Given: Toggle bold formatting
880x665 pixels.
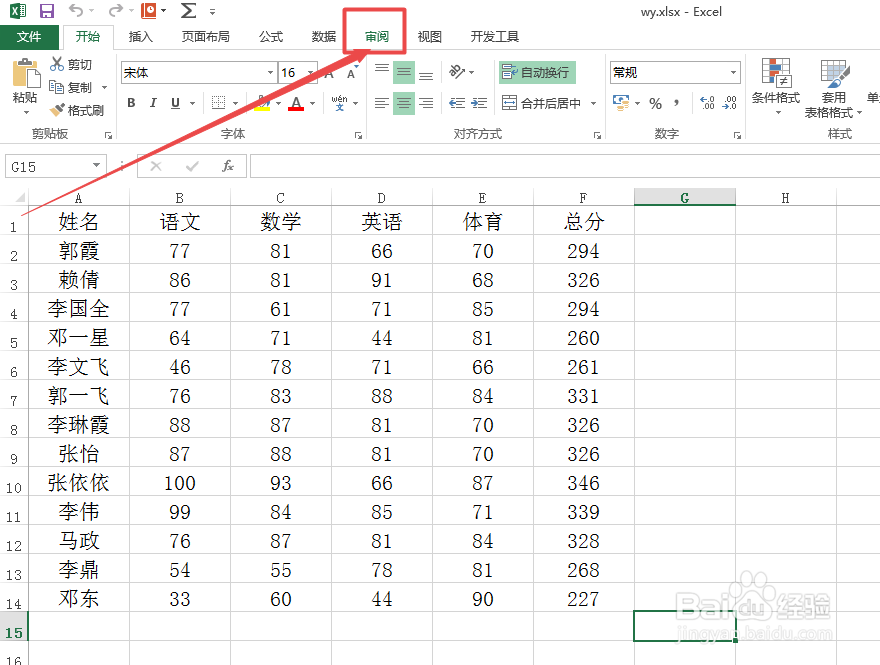Looking at the screenshot, I should 130,102.
